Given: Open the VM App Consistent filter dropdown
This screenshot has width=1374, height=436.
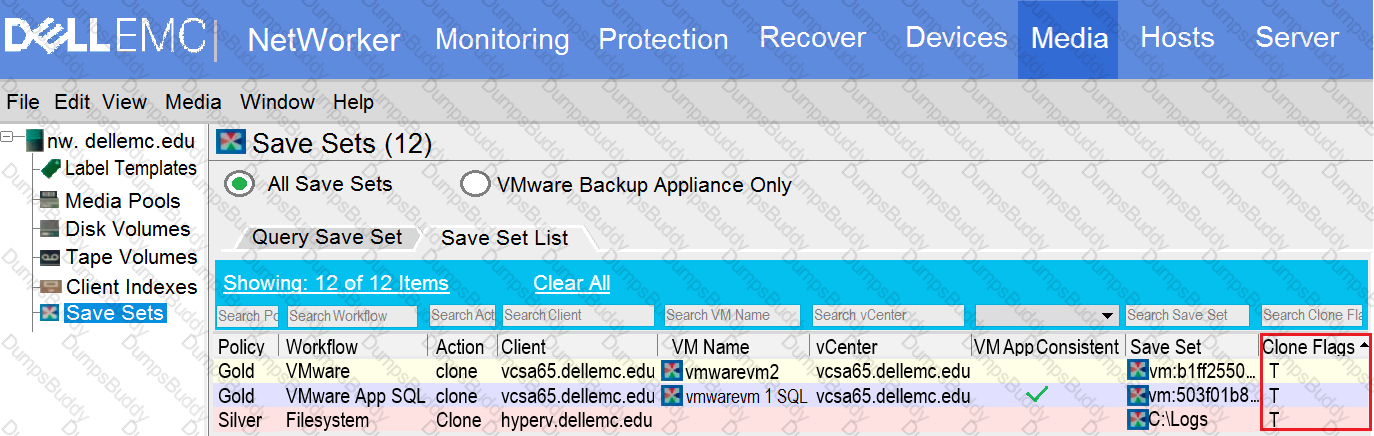Looking at the screenshot, I should (x=1108, y=316).
